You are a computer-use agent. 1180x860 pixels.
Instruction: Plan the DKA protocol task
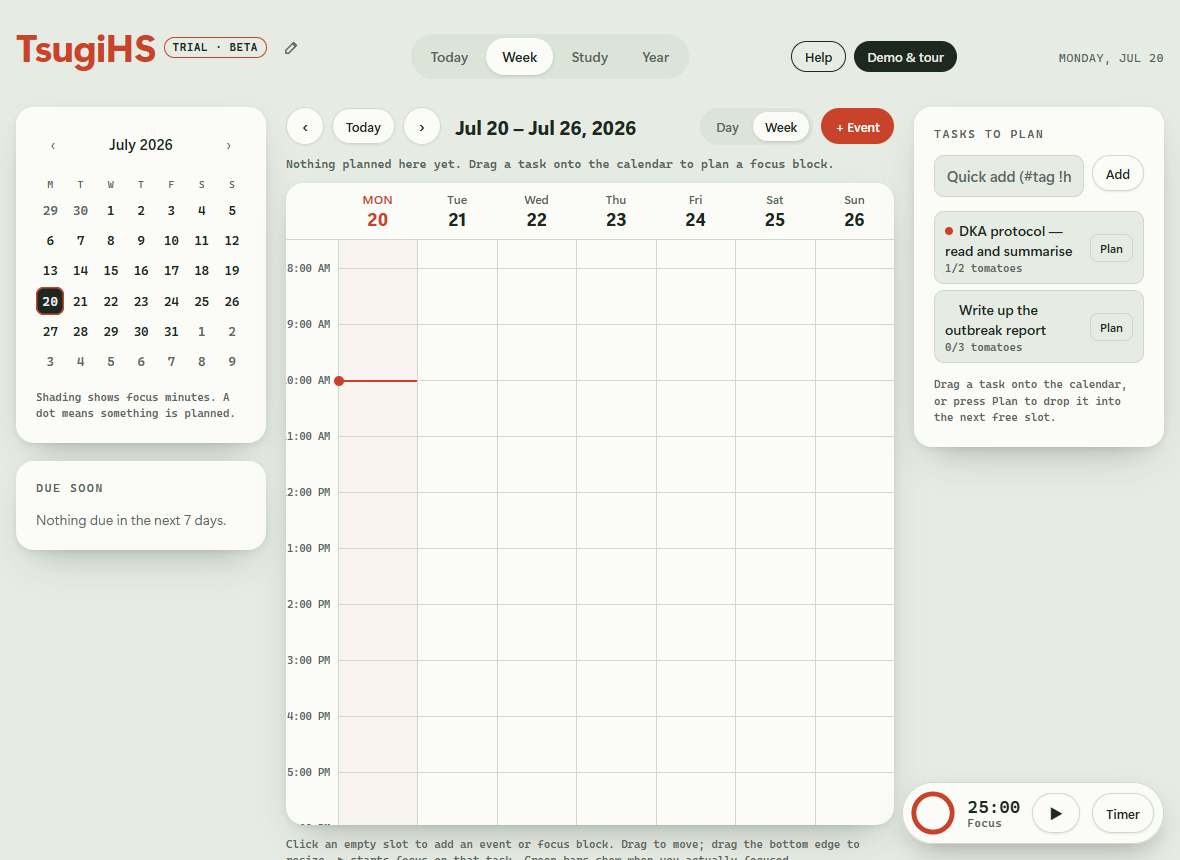click(1111, 249)
